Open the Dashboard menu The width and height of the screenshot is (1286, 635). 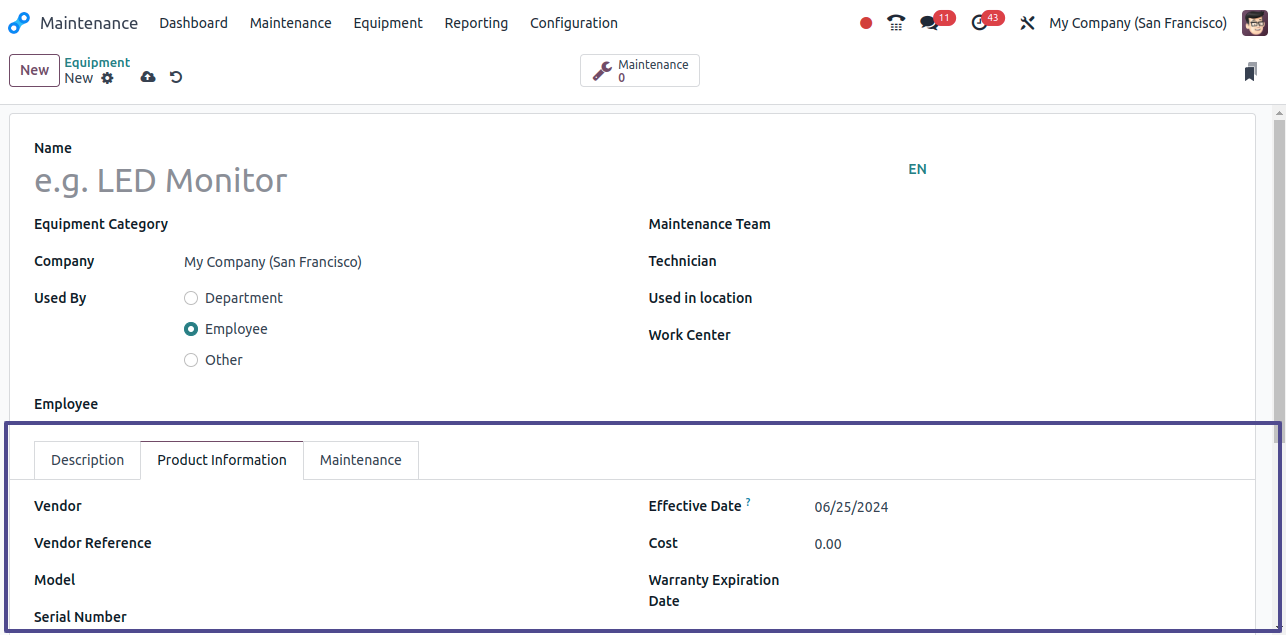click(x=193, y=23)
